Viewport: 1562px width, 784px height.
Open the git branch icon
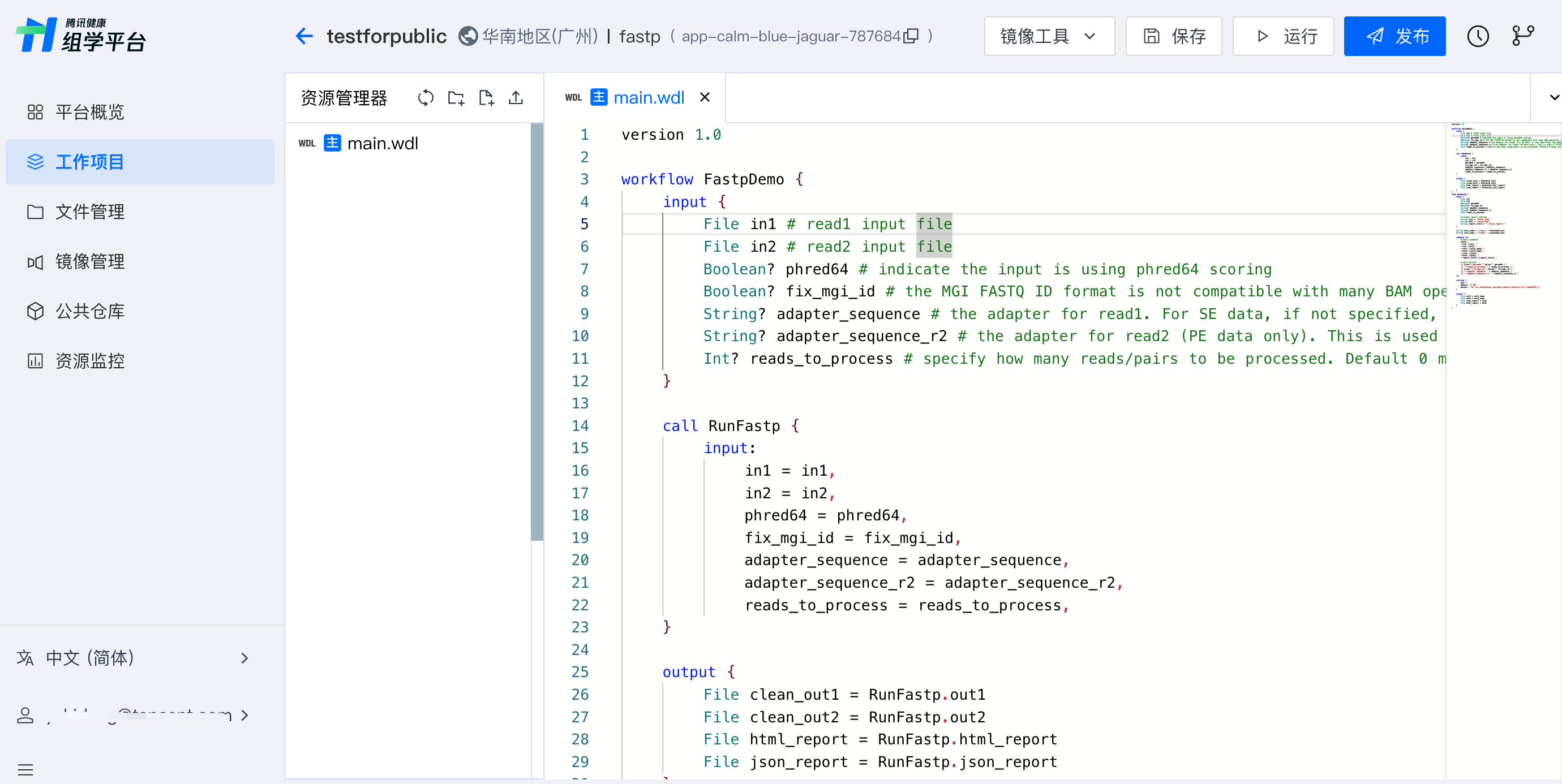pyautogui.click(x=1522, y=36)
